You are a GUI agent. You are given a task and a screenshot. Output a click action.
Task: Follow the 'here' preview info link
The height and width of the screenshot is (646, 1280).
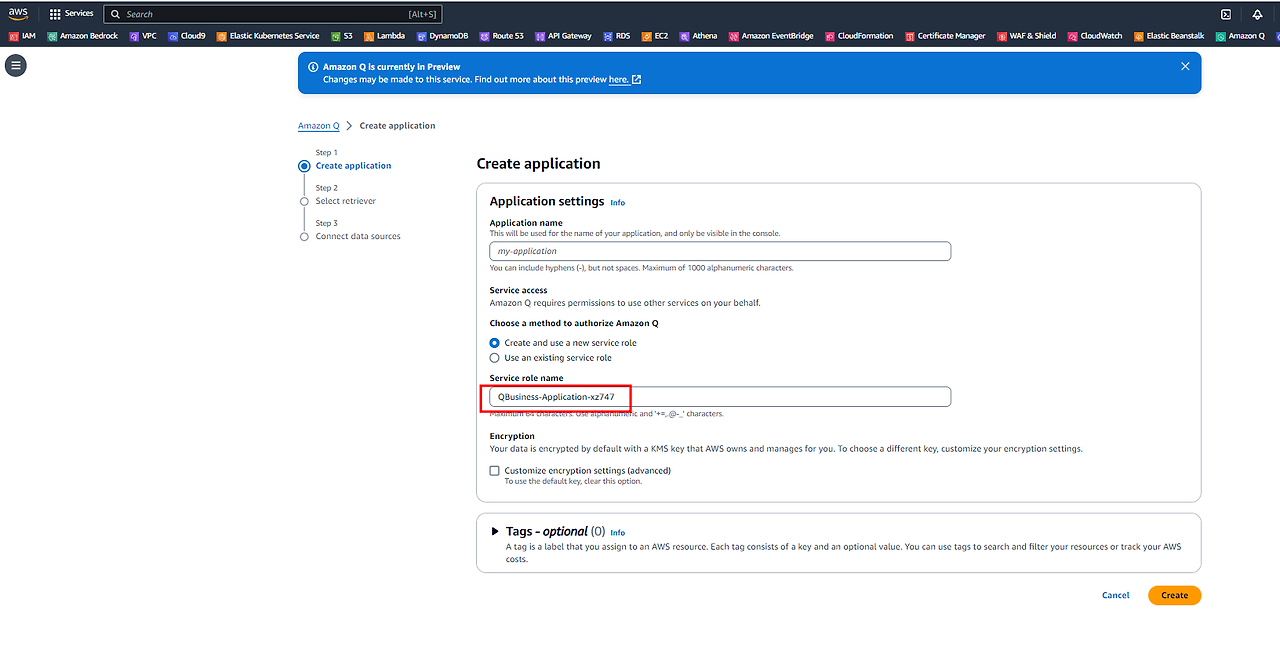[624, 79]
